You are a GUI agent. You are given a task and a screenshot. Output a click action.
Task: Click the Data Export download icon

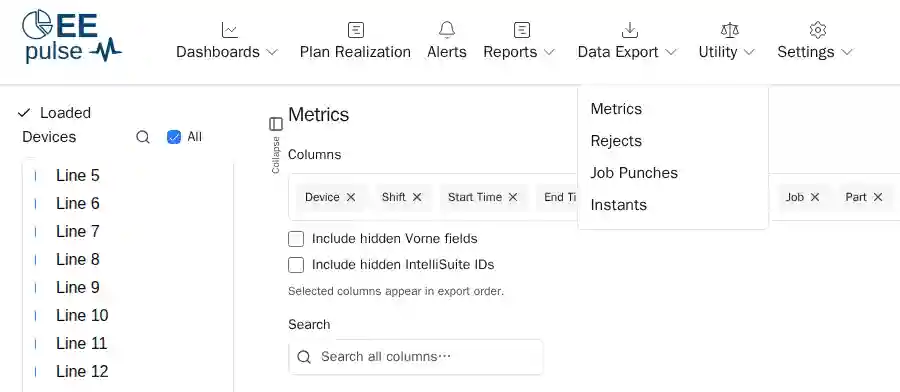pos(630,30)
